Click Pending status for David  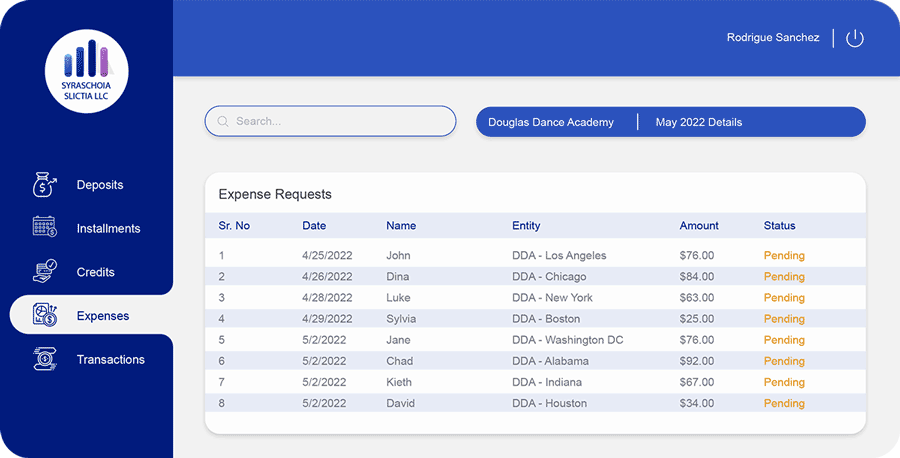pyautogui.click(x=784, y=403)
